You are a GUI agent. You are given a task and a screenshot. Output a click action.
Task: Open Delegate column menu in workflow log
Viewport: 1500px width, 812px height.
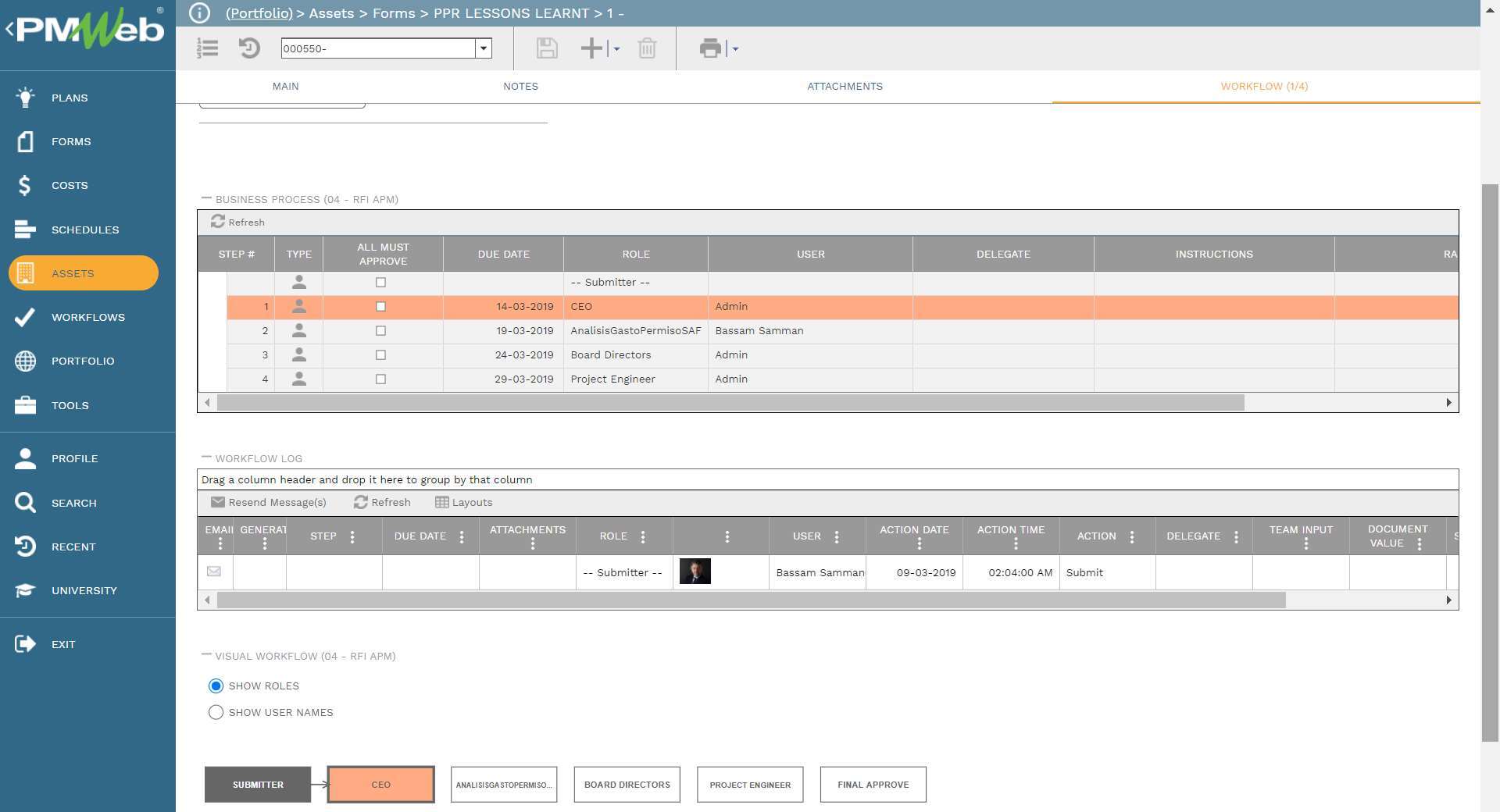click(1236, 536)
